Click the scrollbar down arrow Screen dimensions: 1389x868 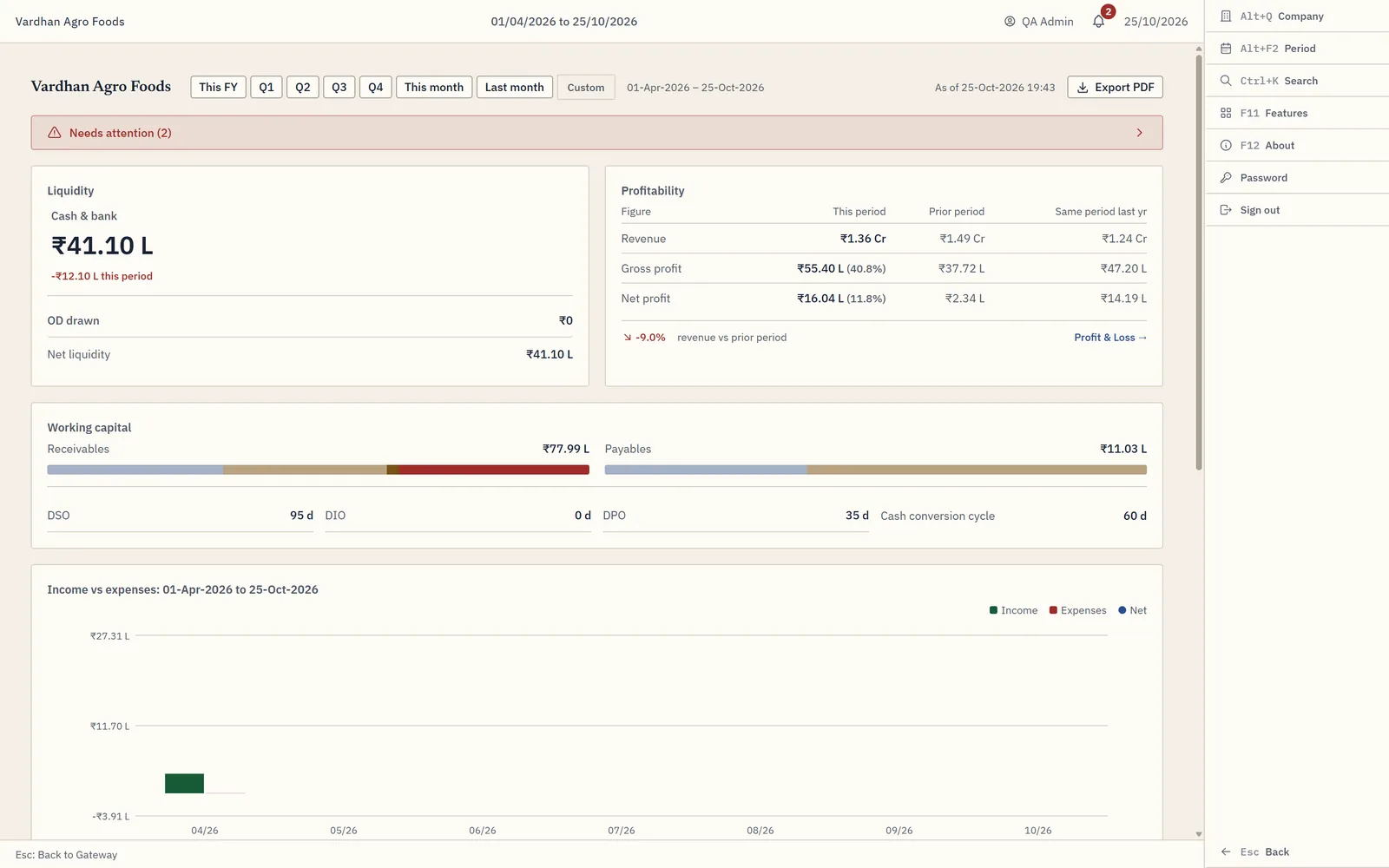click(1199, 834)
